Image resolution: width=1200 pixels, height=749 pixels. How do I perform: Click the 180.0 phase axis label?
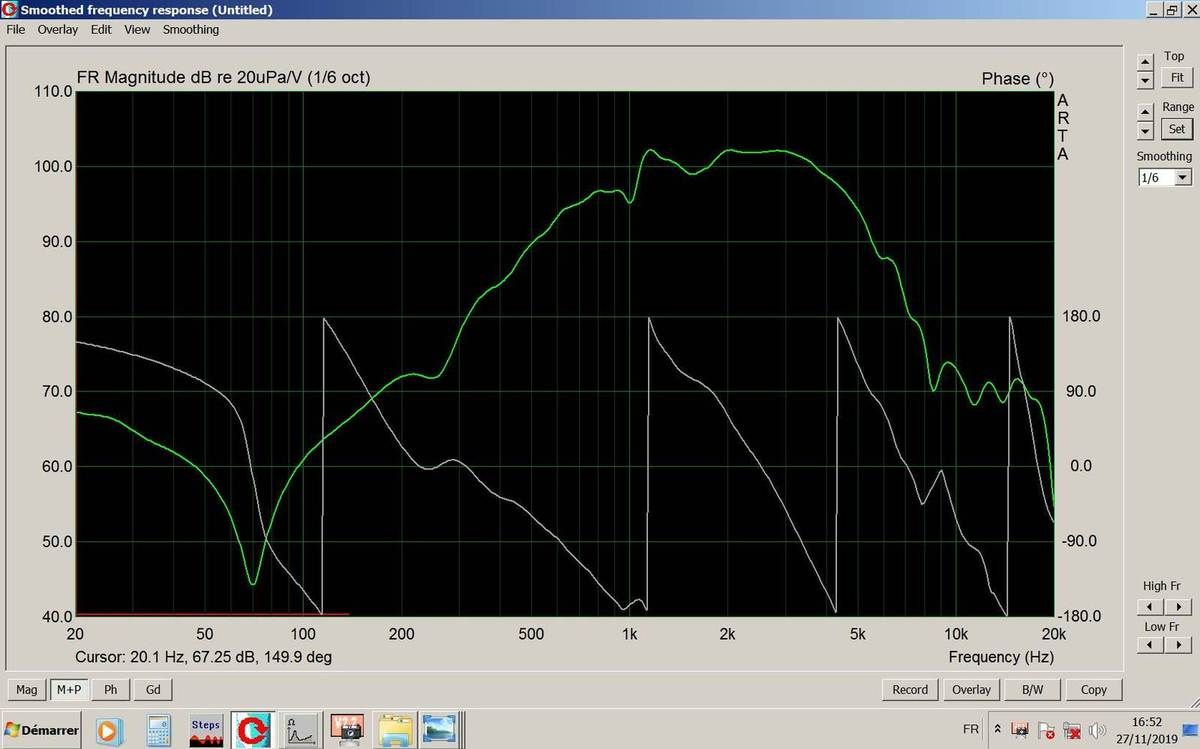pos(1081,316)
